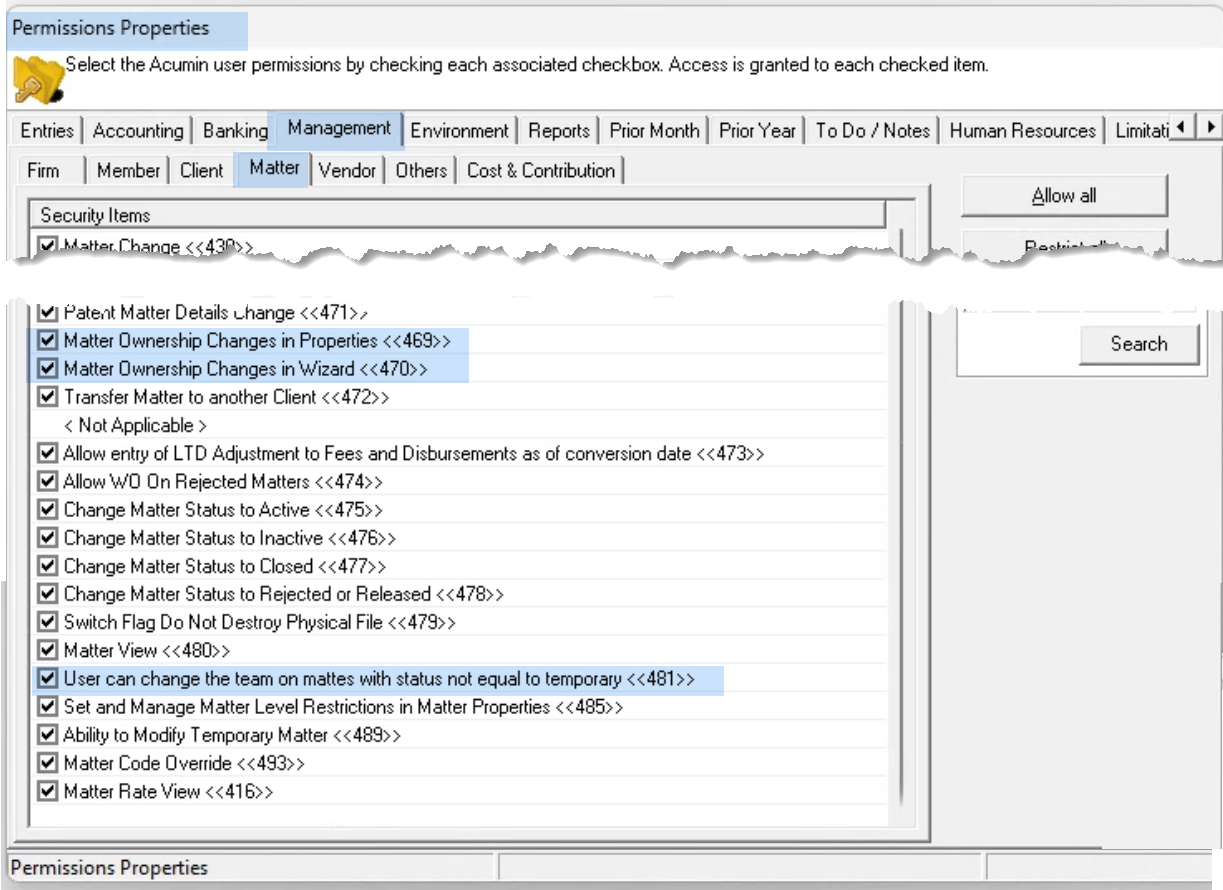Uncheck Matter Ownership Changes in Properties checkbox
The height and width of the screenshot is (890, 1223).
pyautogui.click(x=47, y=341)
